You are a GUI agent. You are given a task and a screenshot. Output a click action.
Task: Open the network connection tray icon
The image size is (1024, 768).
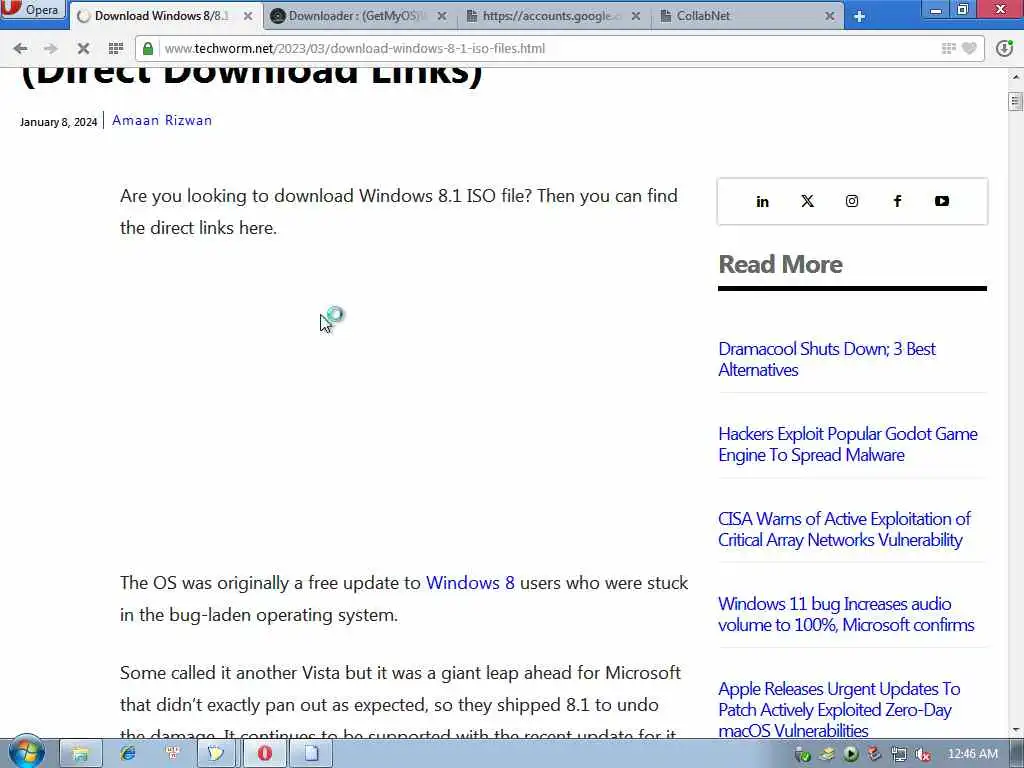tap(899, 755)
